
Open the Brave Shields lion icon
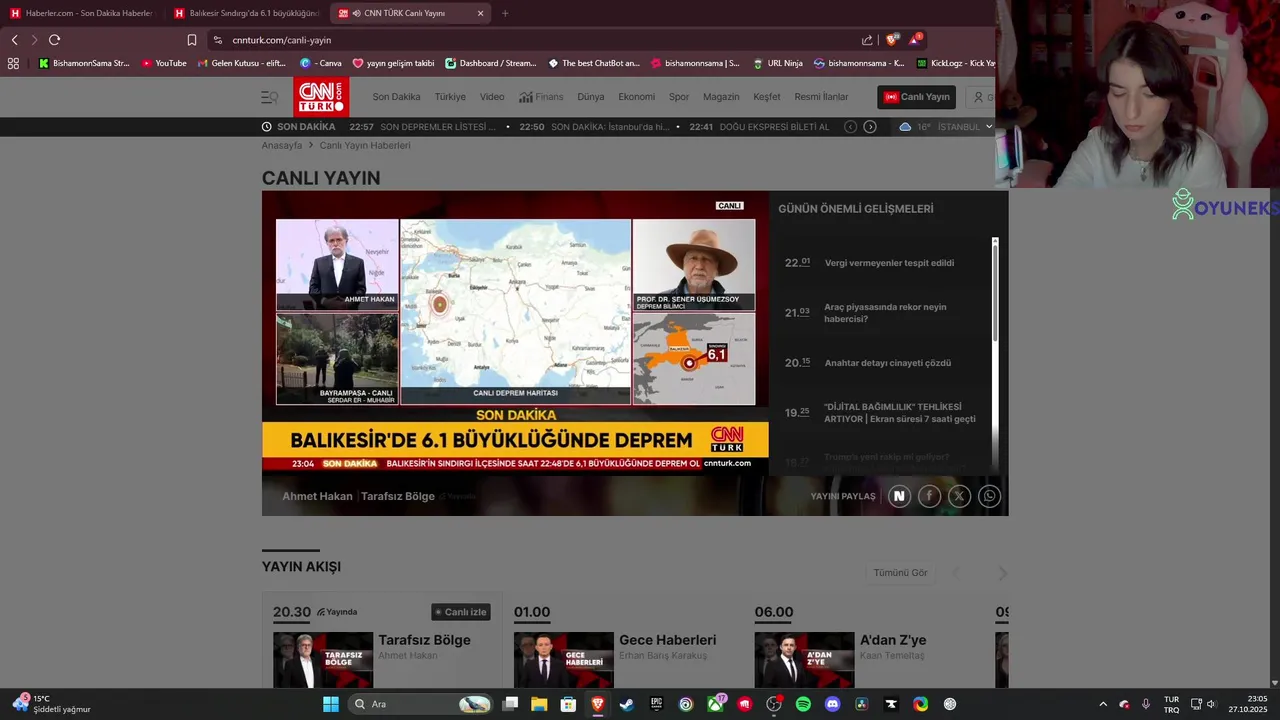892,40
